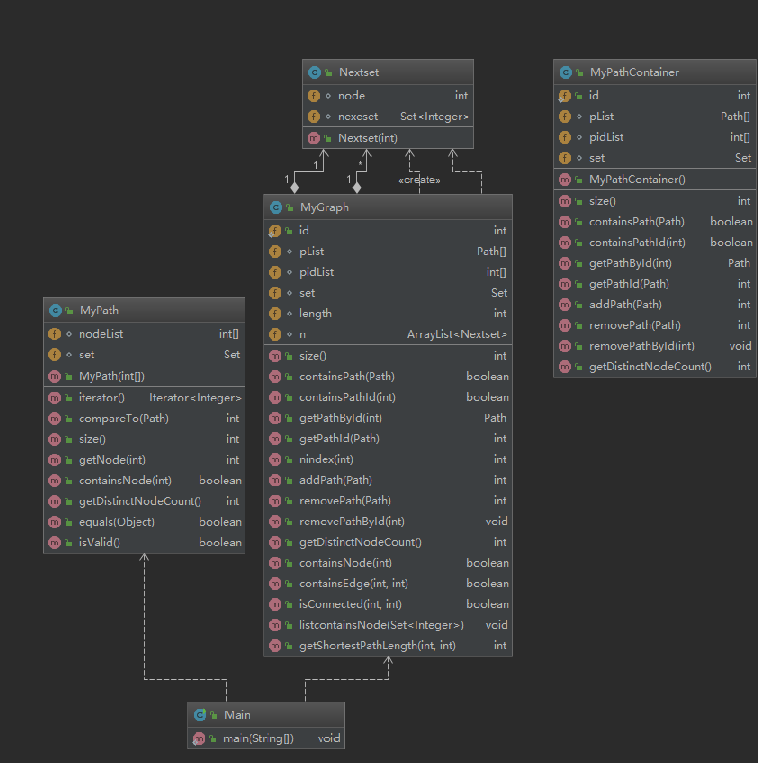
Task: Select the set field name in MyPathContainer
Action: tap(597, 158)
